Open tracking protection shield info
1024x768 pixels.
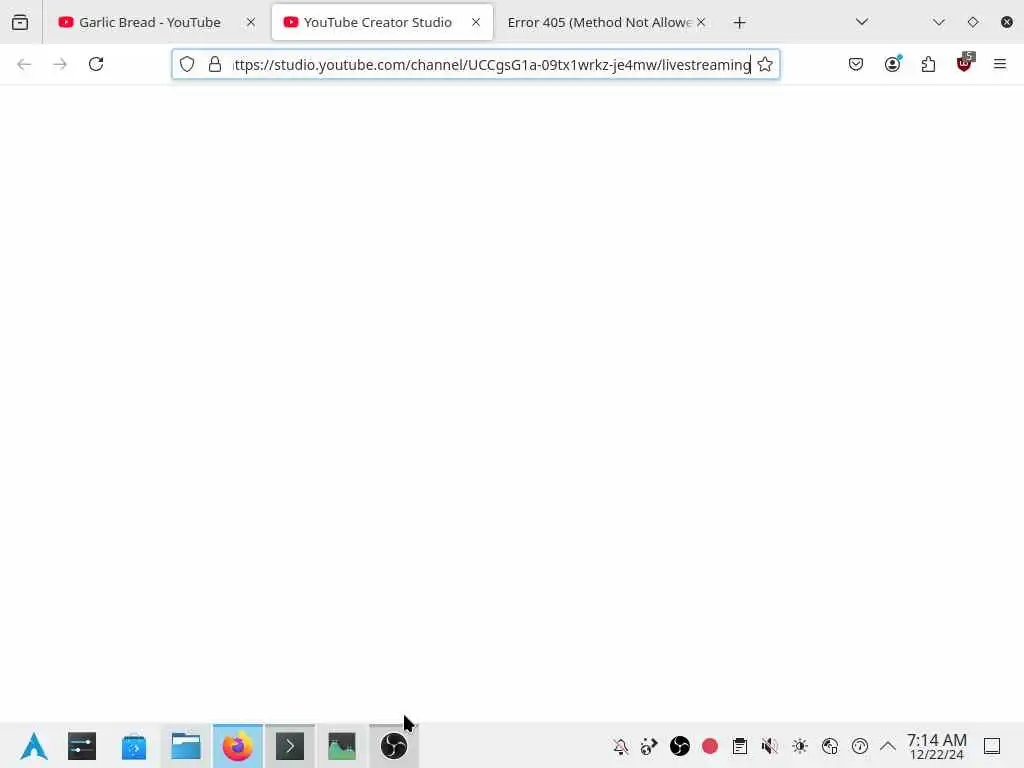tap(187, 64)
